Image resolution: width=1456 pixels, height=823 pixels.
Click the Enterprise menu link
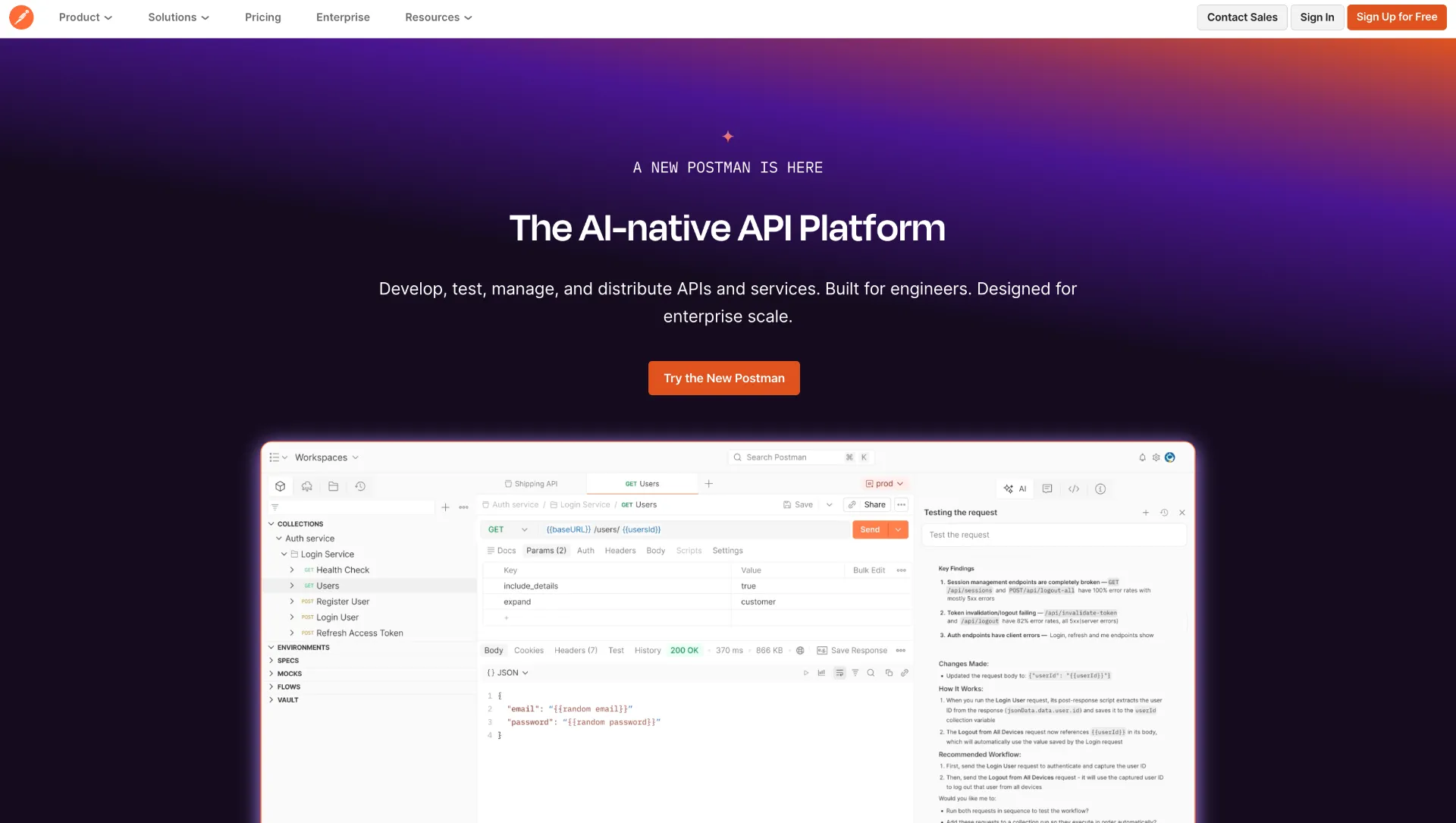[x=343, y=17]
